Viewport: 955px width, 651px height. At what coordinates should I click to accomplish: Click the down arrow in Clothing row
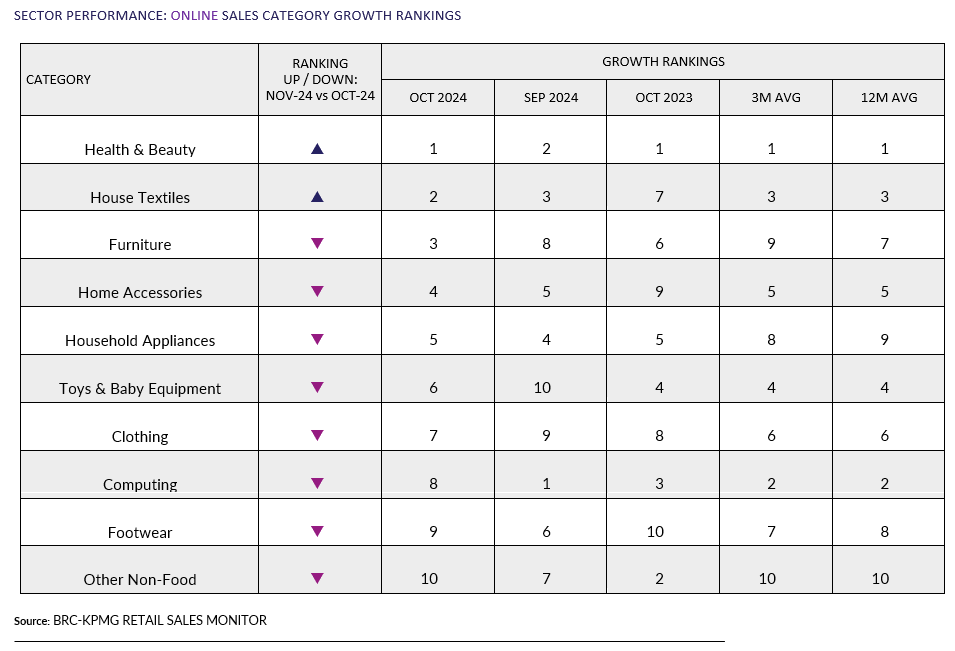click(x=317, y=435)
